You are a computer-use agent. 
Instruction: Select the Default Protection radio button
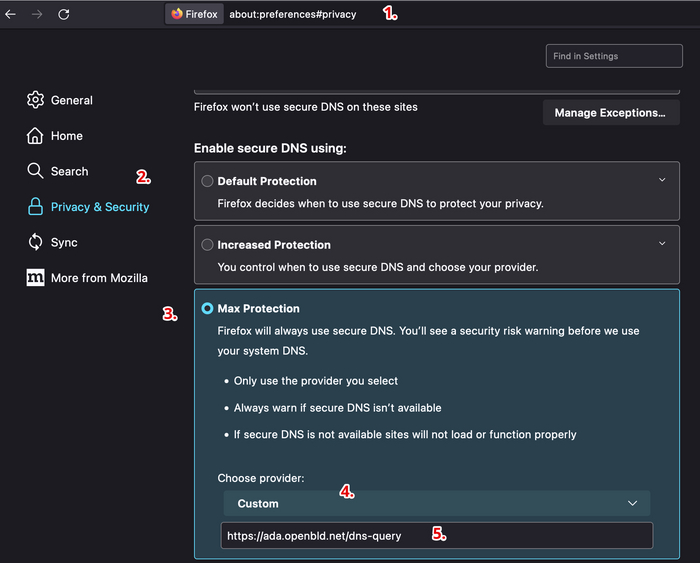(x=207, y=181)
